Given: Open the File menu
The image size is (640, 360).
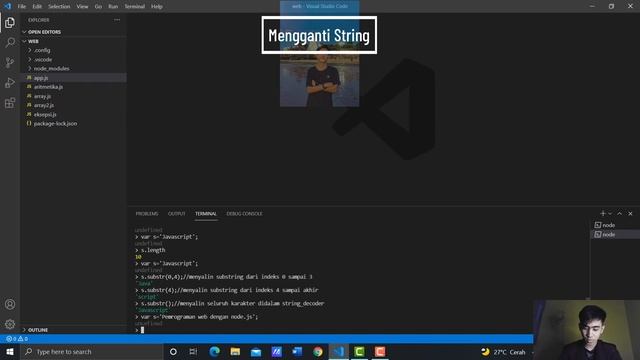Looking at the screenshot, I should point(22,7).
